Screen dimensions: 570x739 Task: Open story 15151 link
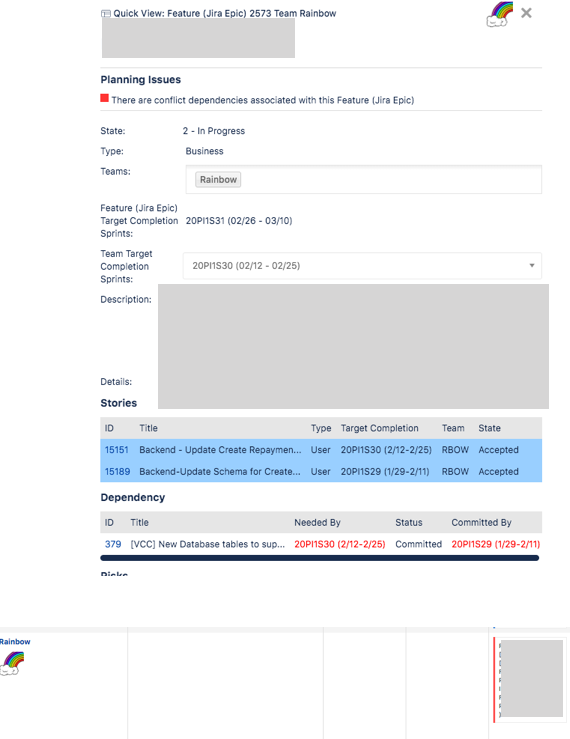[116, 450]
